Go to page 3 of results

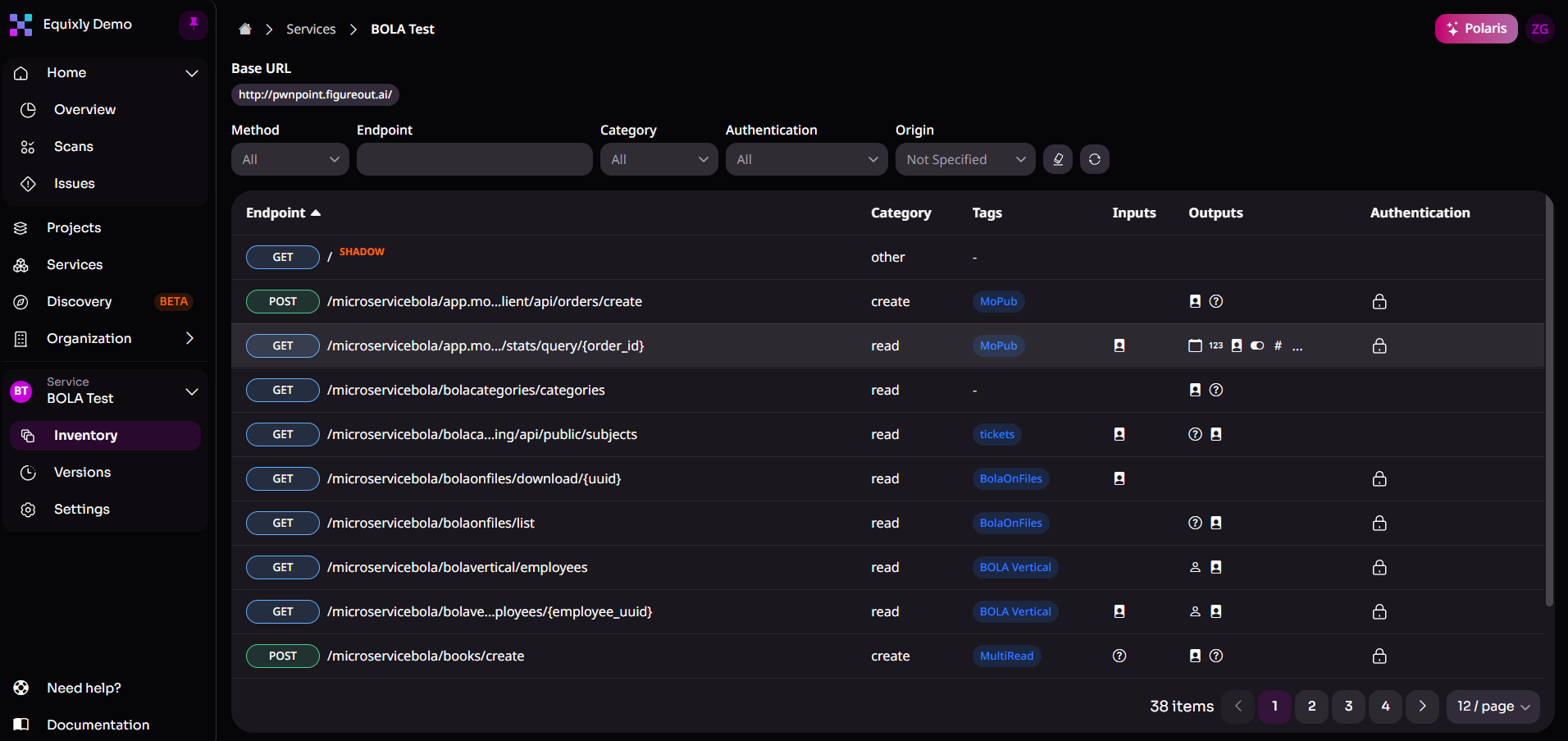point(1348,707)
